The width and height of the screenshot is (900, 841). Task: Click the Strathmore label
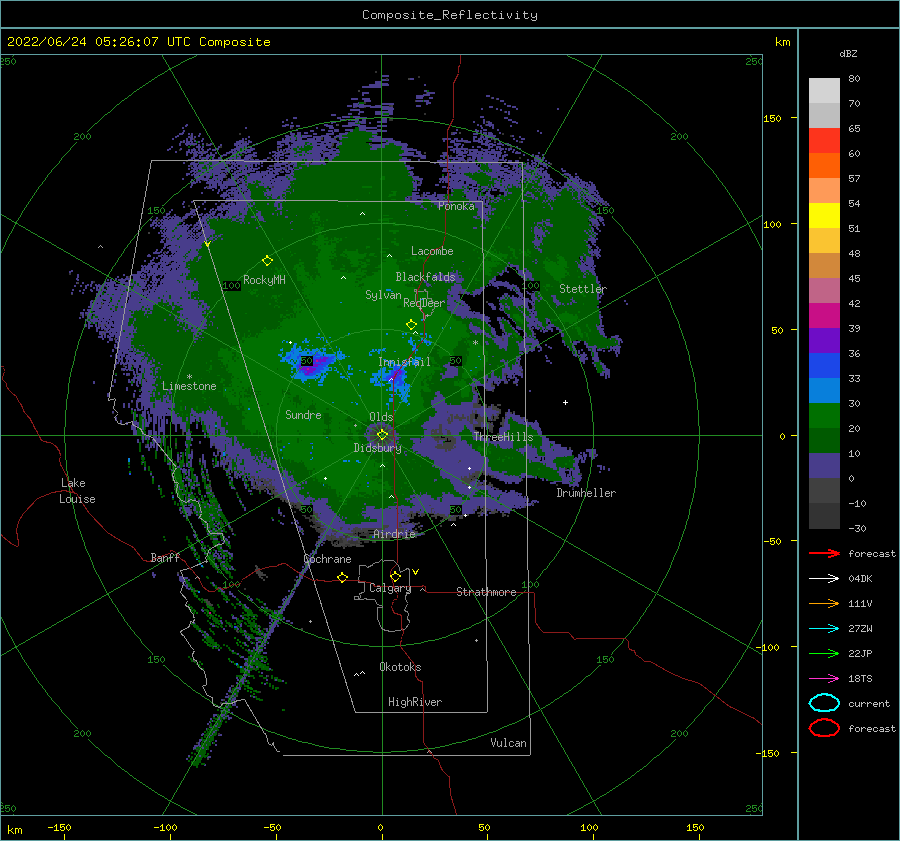[486, 592]
